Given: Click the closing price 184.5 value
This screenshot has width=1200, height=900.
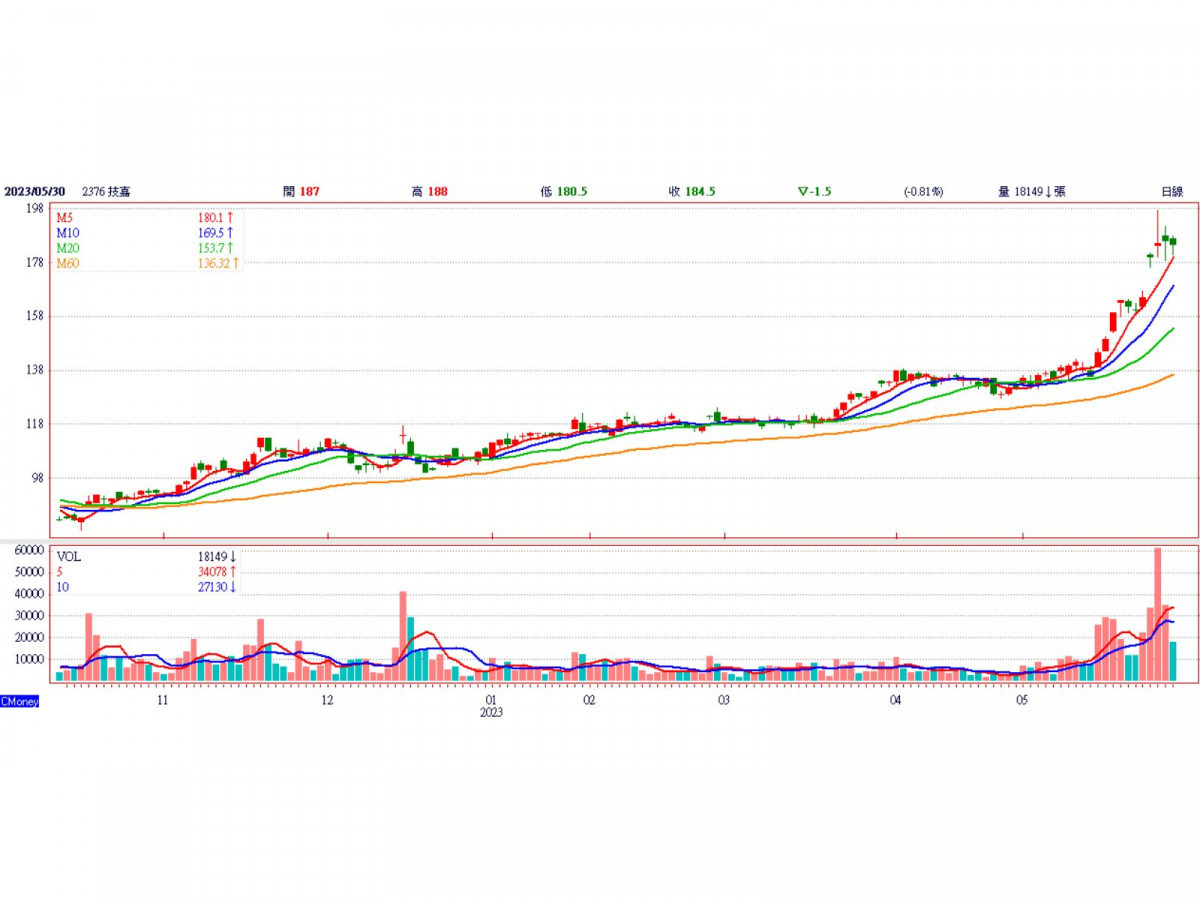Looking at the screenshot, I should pos(699,191).
